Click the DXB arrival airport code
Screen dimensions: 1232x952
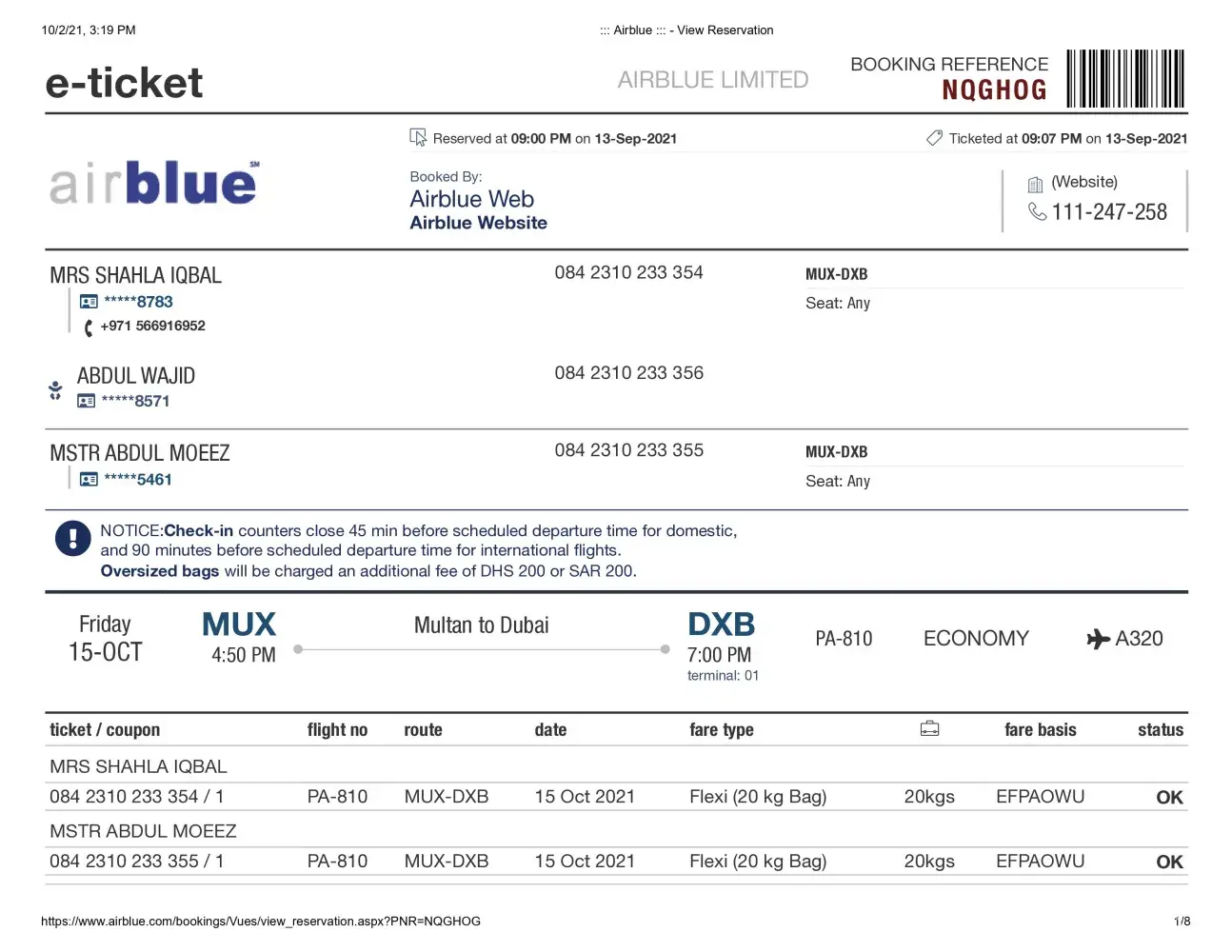coord(722,625)
